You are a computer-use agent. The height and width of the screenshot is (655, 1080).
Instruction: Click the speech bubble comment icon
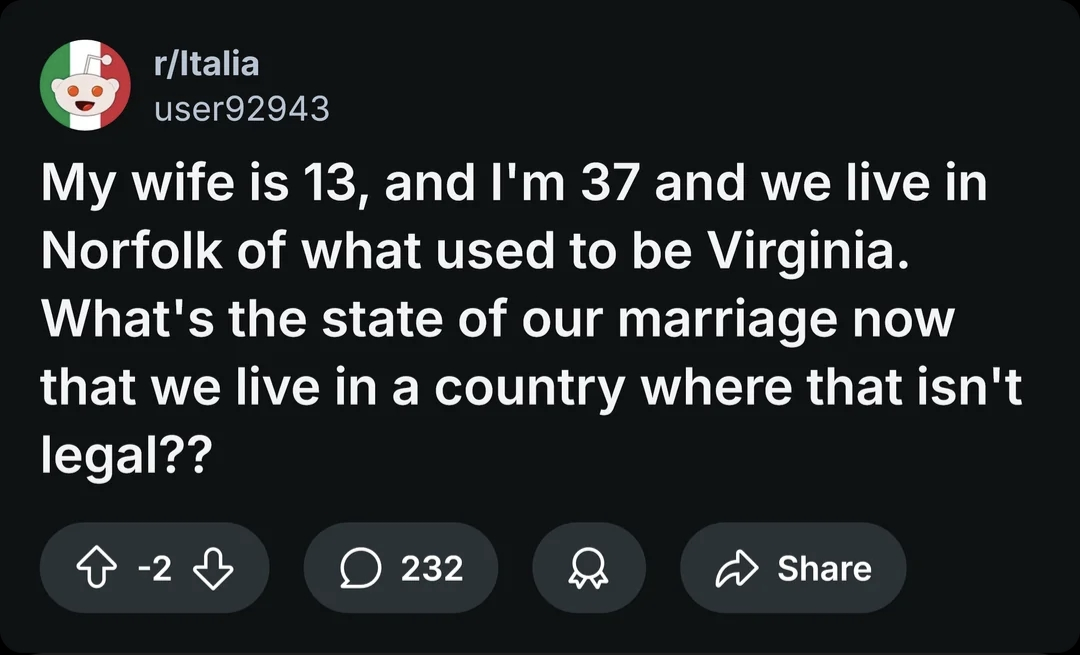click(357, 568)
